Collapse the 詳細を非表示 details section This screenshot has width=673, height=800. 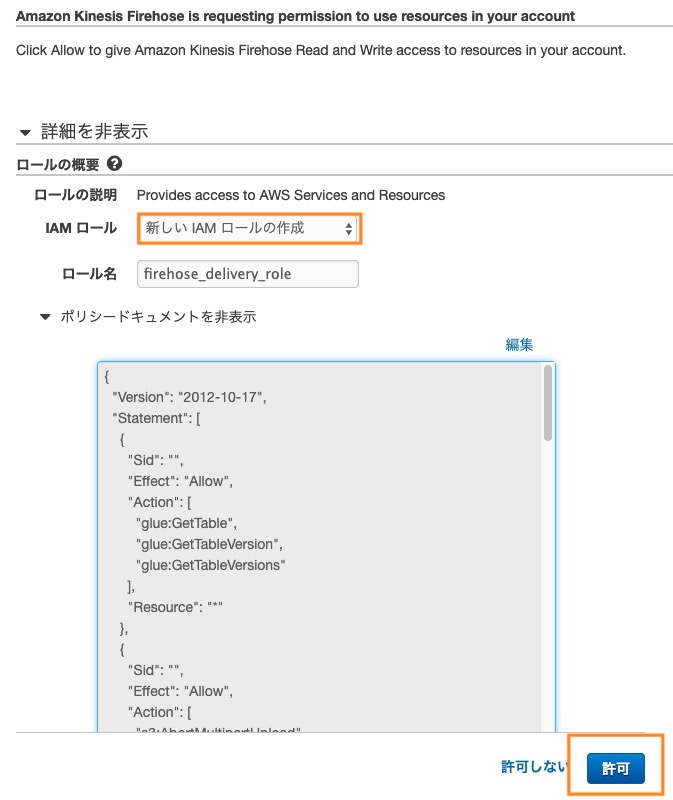(x=84, y=132)
